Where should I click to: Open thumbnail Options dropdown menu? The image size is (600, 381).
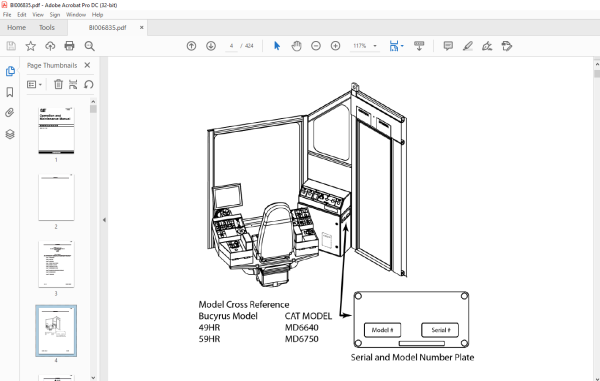tap(34, 84)
